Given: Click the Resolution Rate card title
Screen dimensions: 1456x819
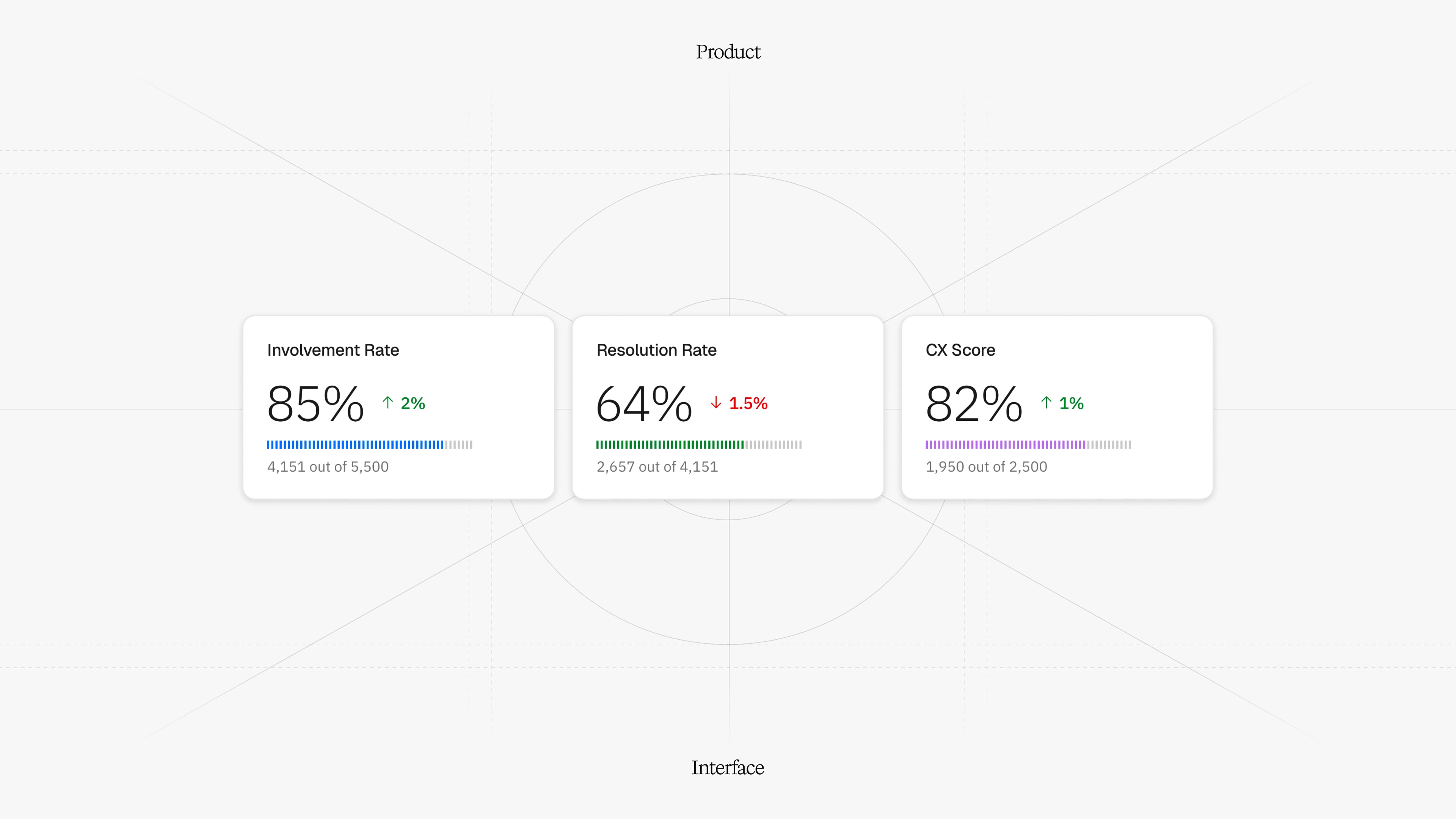Looking at the screenshot, I should tap(656, 350).
